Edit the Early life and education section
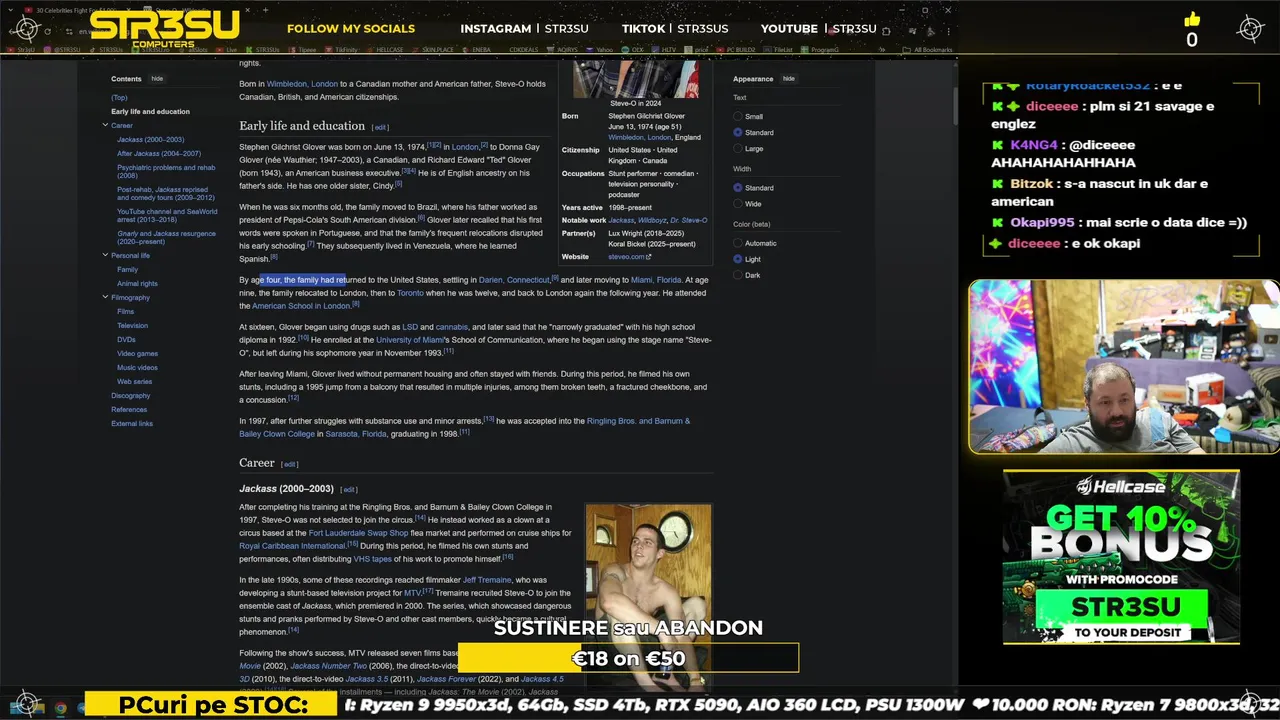This screenshot has width=1280, height=720. [x=380, y=127]
